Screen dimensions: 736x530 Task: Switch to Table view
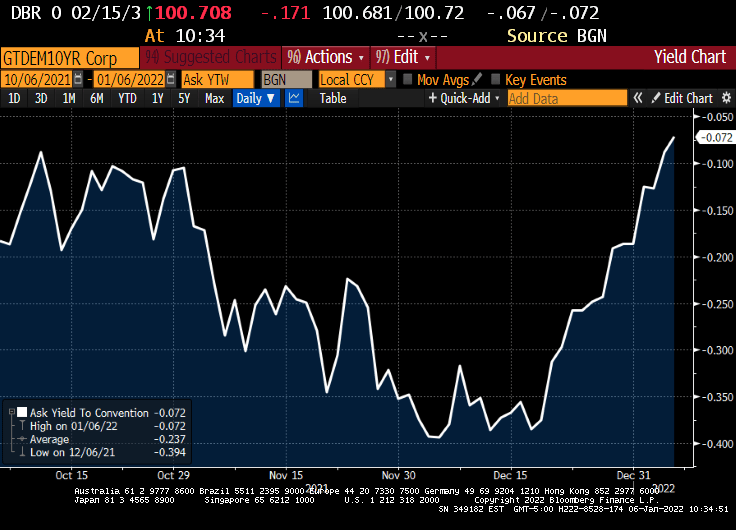(x=333, y=98)
